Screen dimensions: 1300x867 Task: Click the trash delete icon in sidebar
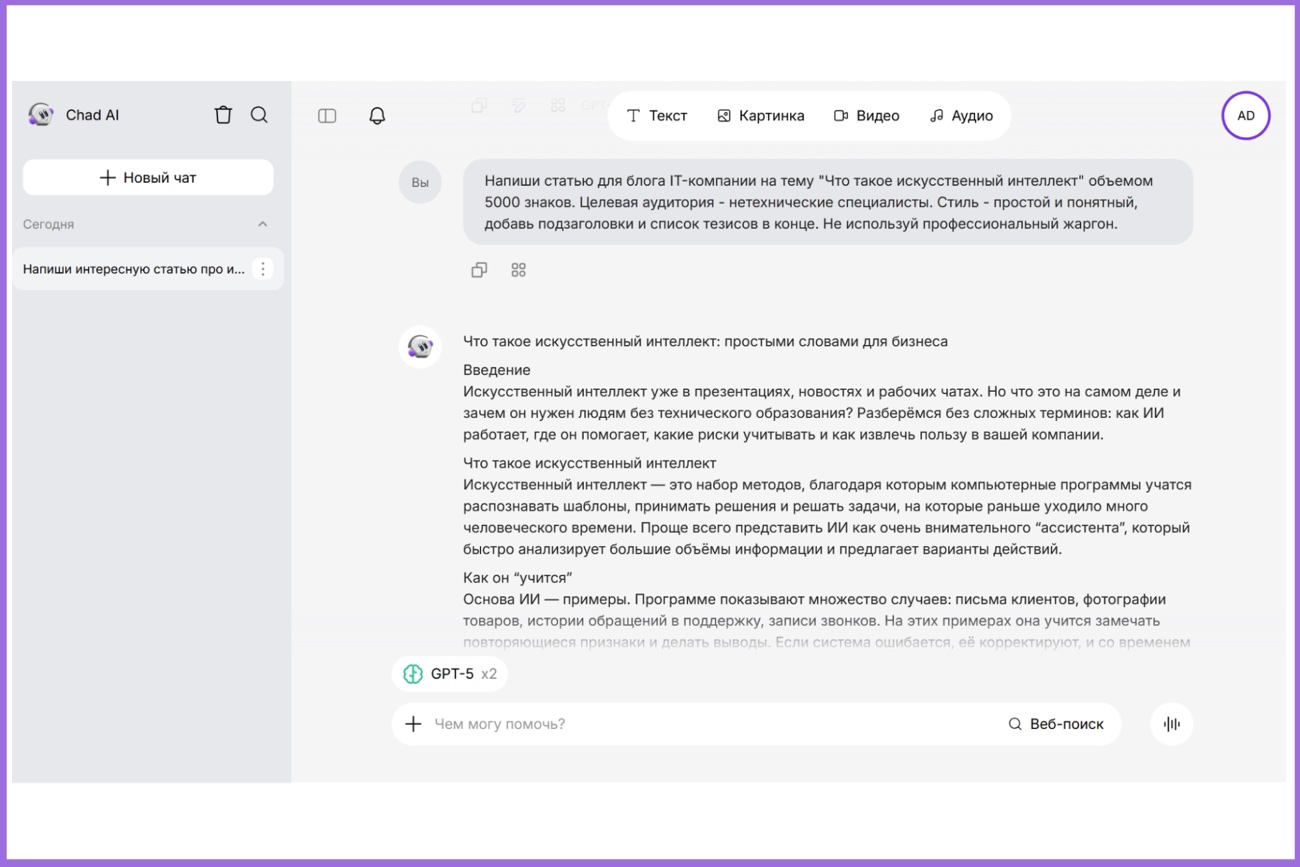223,115
